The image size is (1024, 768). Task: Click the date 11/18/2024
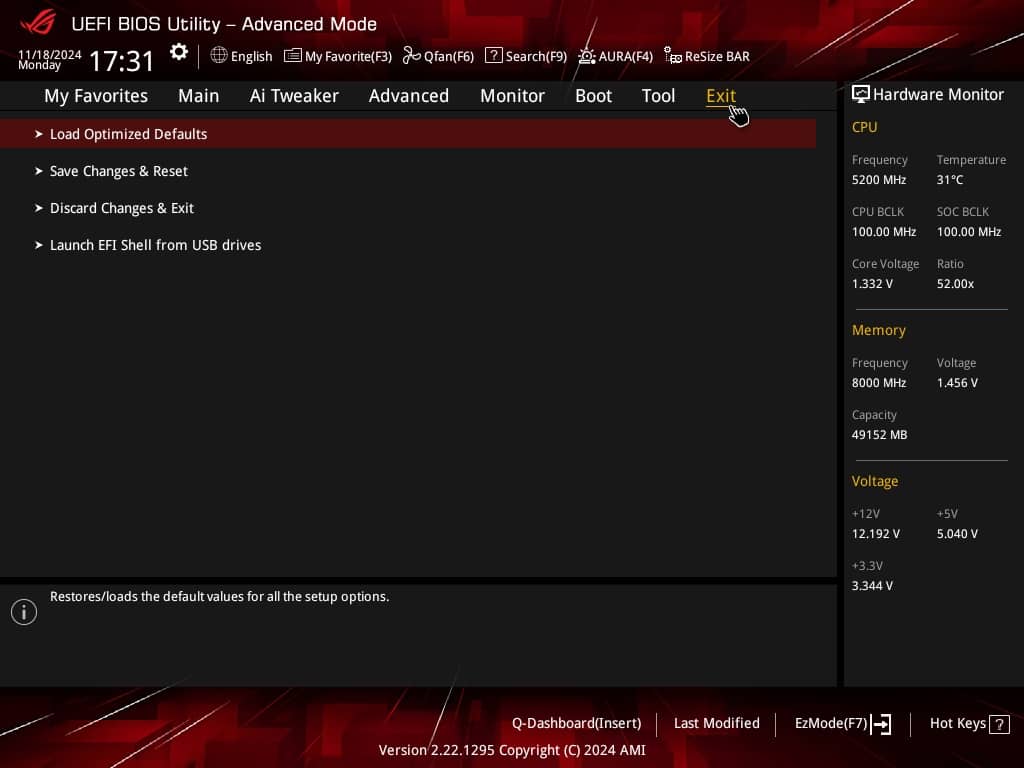coord(50,54)
